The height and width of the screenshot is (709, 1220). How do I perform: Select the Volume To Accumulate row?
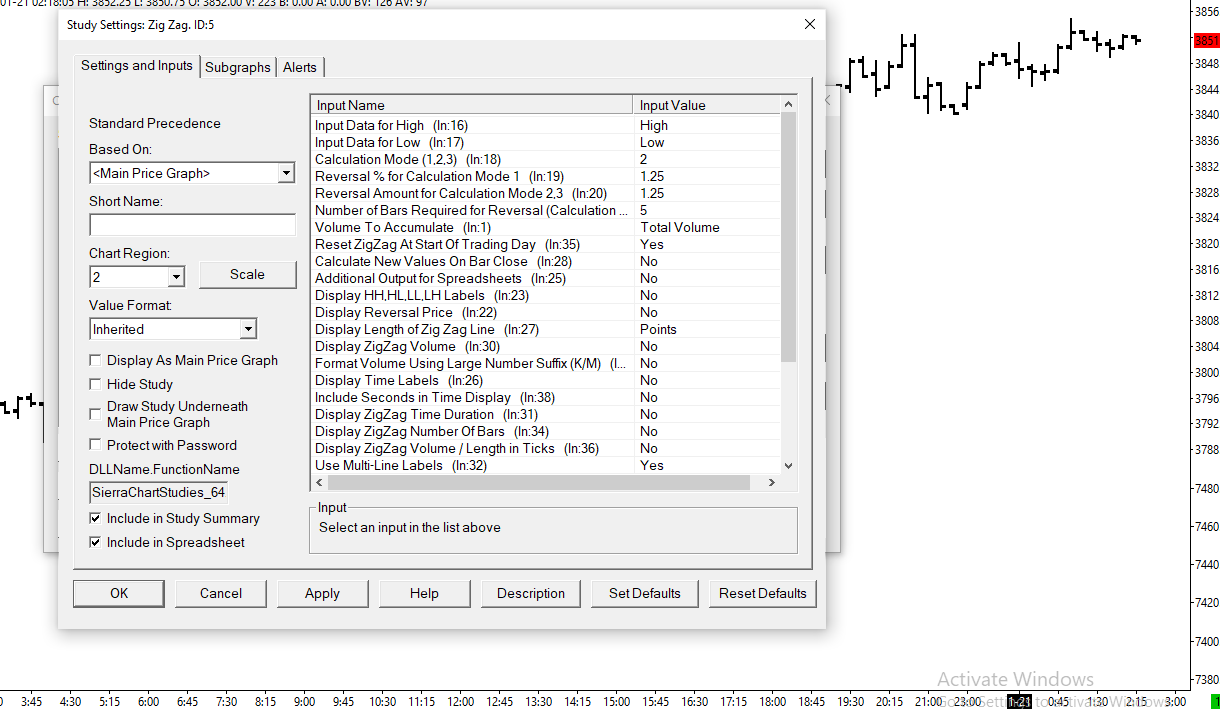pyautogui.click(x=546, y=227)
